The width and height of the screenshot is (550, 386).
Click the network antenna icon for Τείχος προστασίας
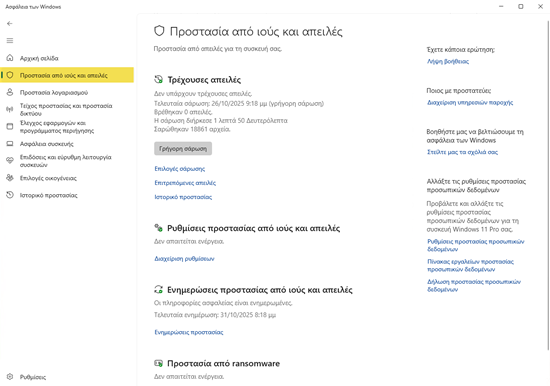click(x=10, y=109)
